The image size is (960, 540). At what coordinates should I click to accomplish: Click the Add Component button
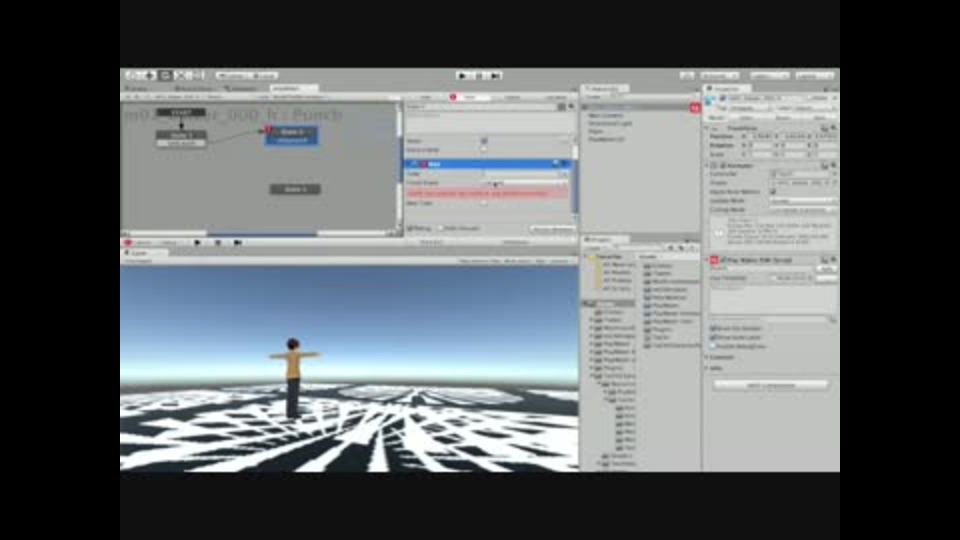770,386
